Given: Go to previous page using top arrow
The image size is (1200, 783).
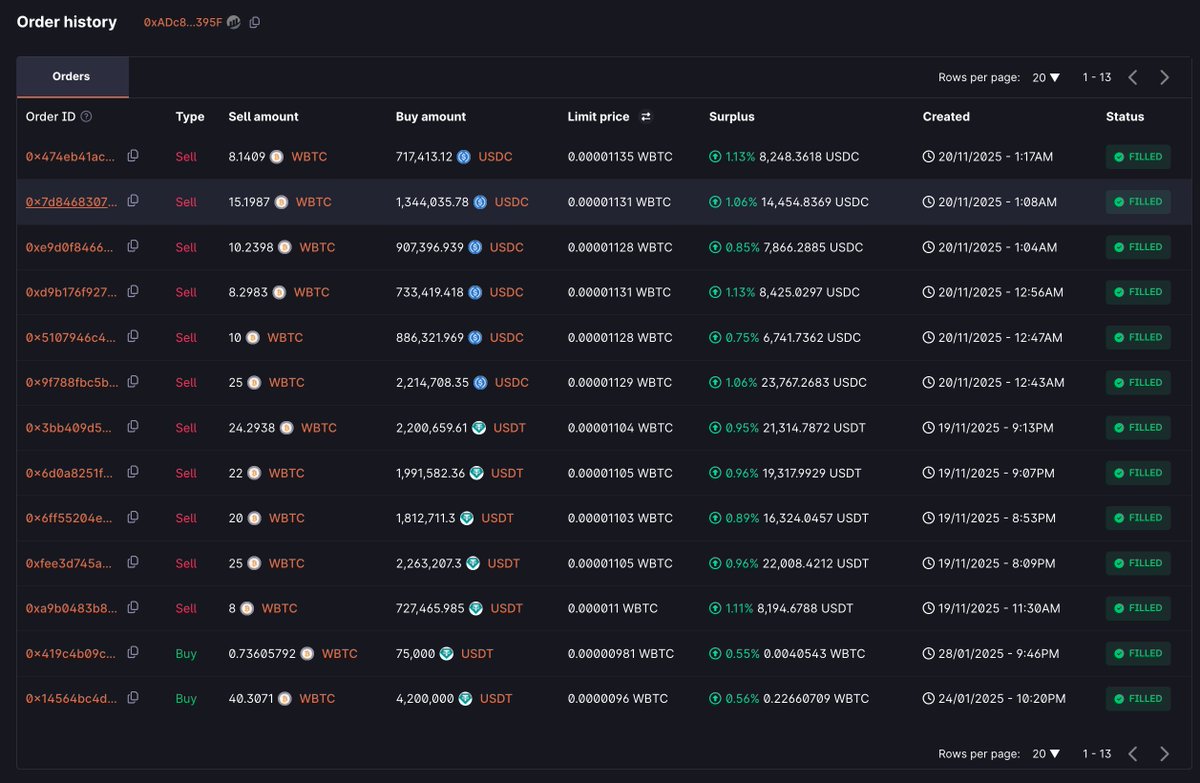Looking at the screenshot, I should click(x=1133, y=77).
